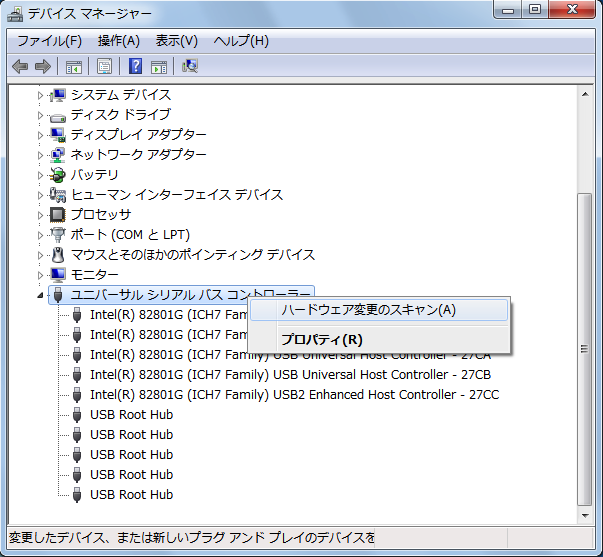Click the ヒューマン インターフェイス デバイス icon

pos(58,195)
